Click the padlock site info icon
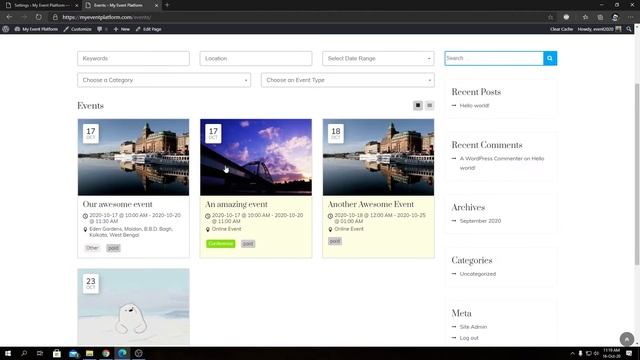Screen dimensions: 640x360 (x=55, y=17)
